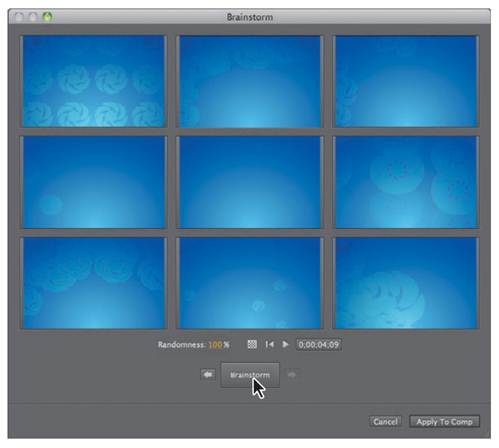Select the top-right variant thumbnail
The width and height of the screenshot is (499, 448).
(406, 81)
